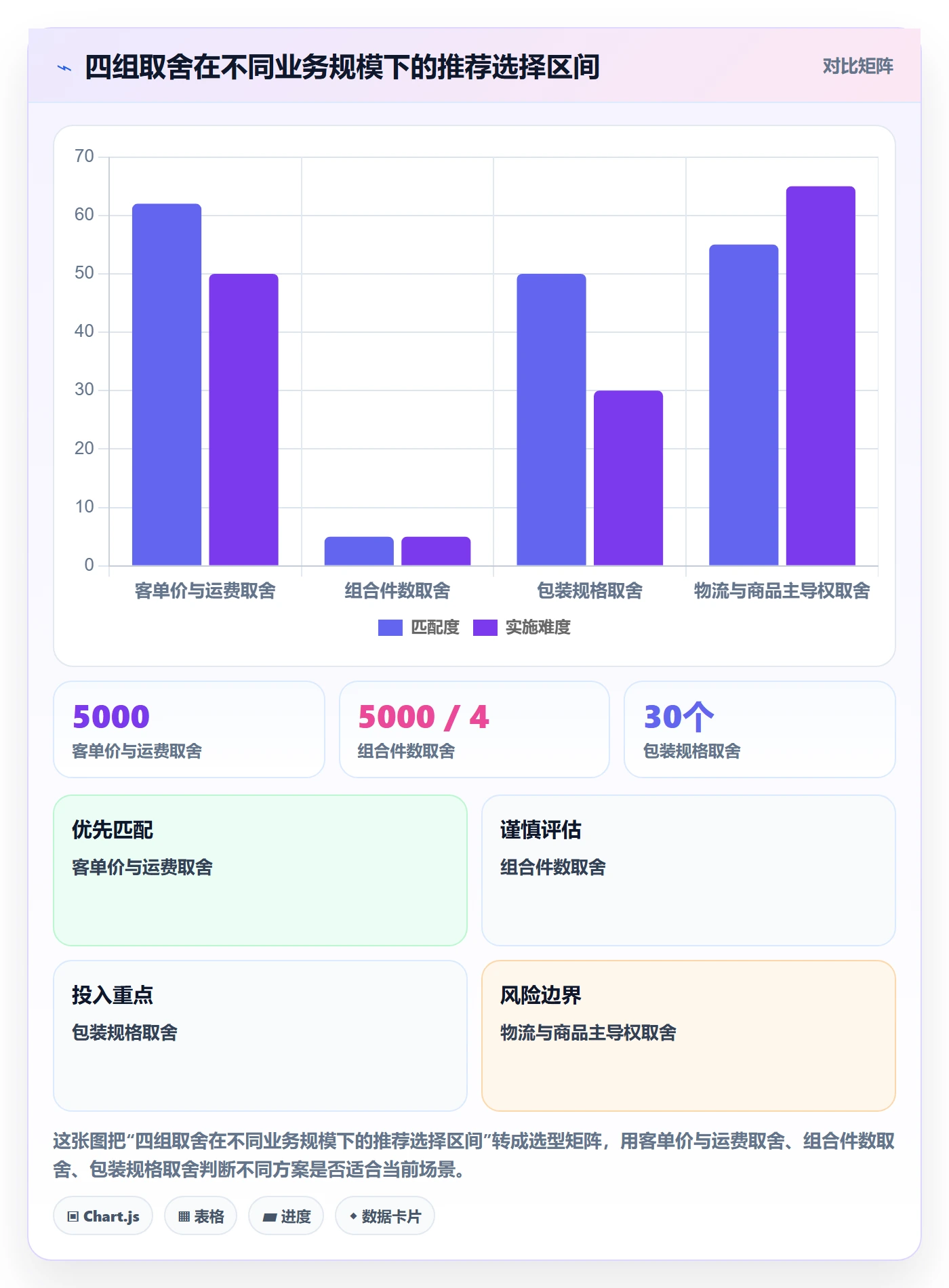Click the 包装规格取舍 实施难度 bar
Image resolution: width=949 pixels, height=1288 pixels.
click(x=628, y=478)
